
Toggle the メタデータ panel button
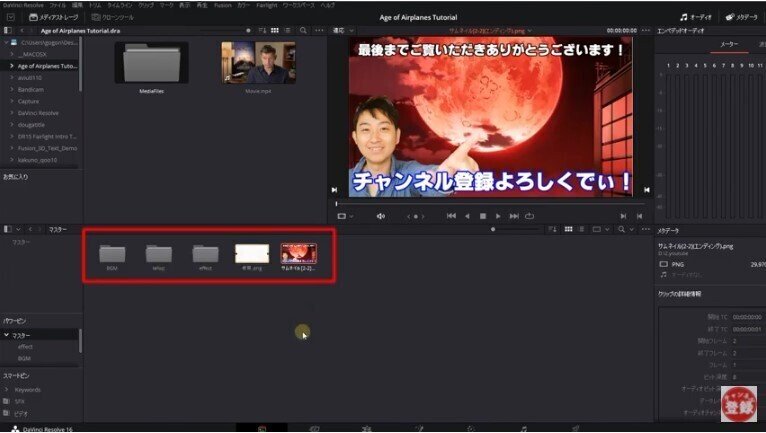pos(742,17)
